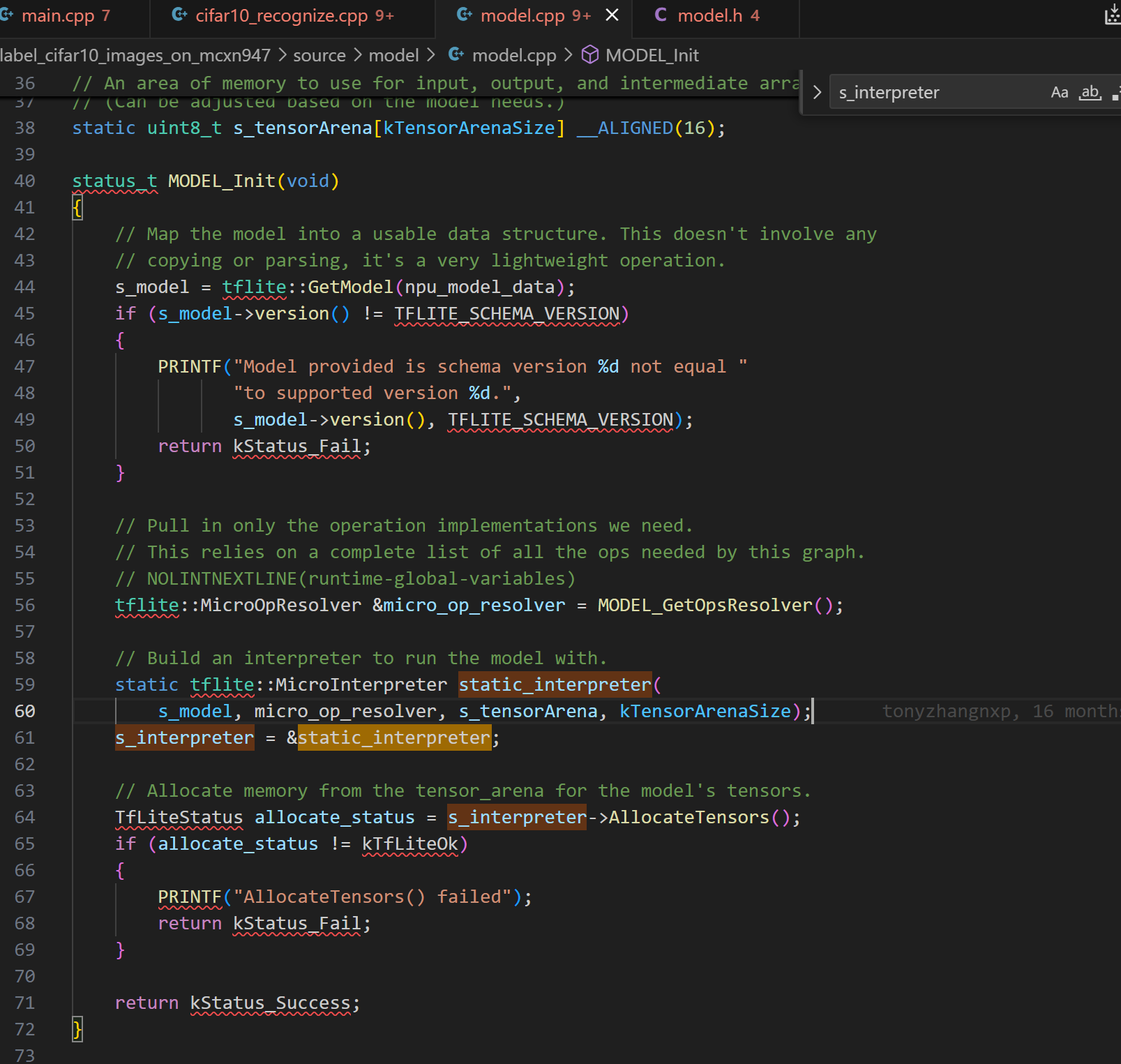Click TFLITE_SCHEMA_VERSION on line 49
Viewport: 1121px width, 1064px height.
click(561, 419)
